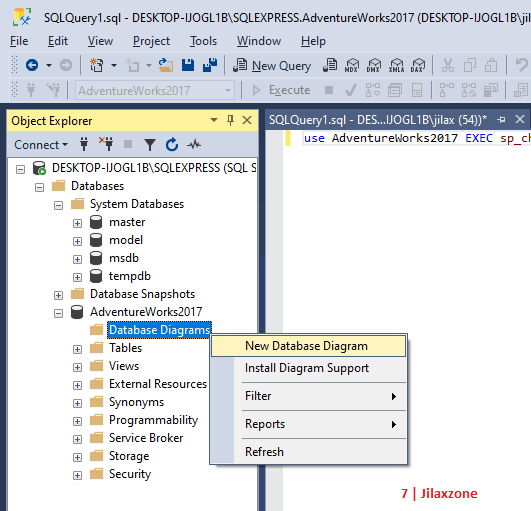The height and width of the screenshot is (511, 531).
Task: Click Display Estimated Execution Plan icon
Action: [373, 90]
